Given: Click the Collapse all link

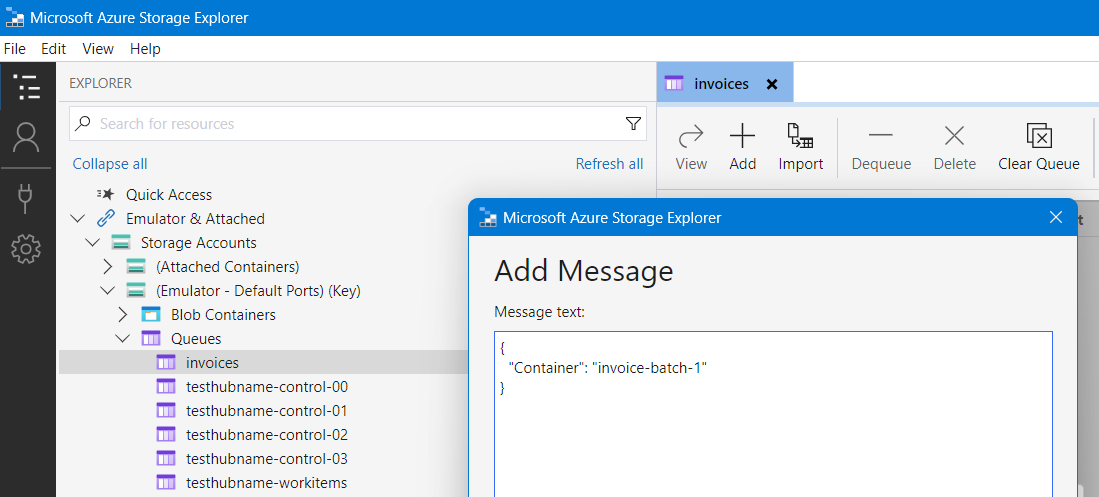Looking at the screenshot, I should 110,164.
